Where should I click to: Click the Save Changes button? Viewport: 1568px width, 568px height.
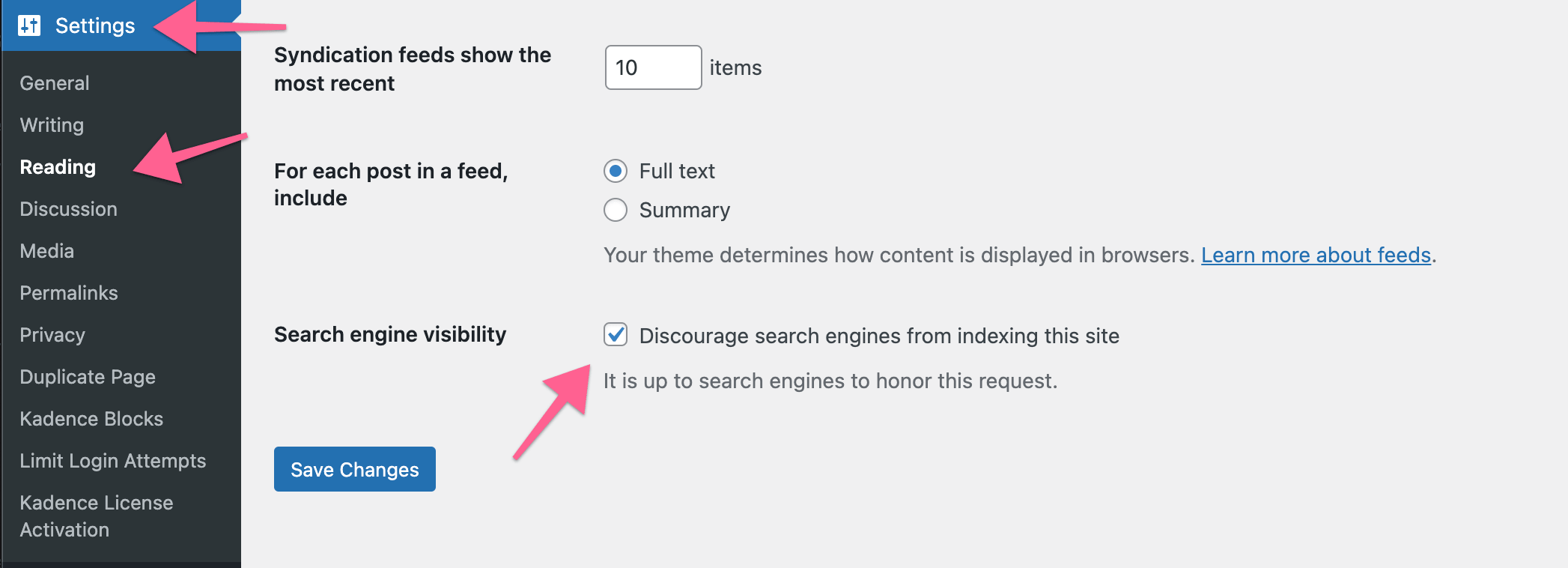click(x=354, y=469)
